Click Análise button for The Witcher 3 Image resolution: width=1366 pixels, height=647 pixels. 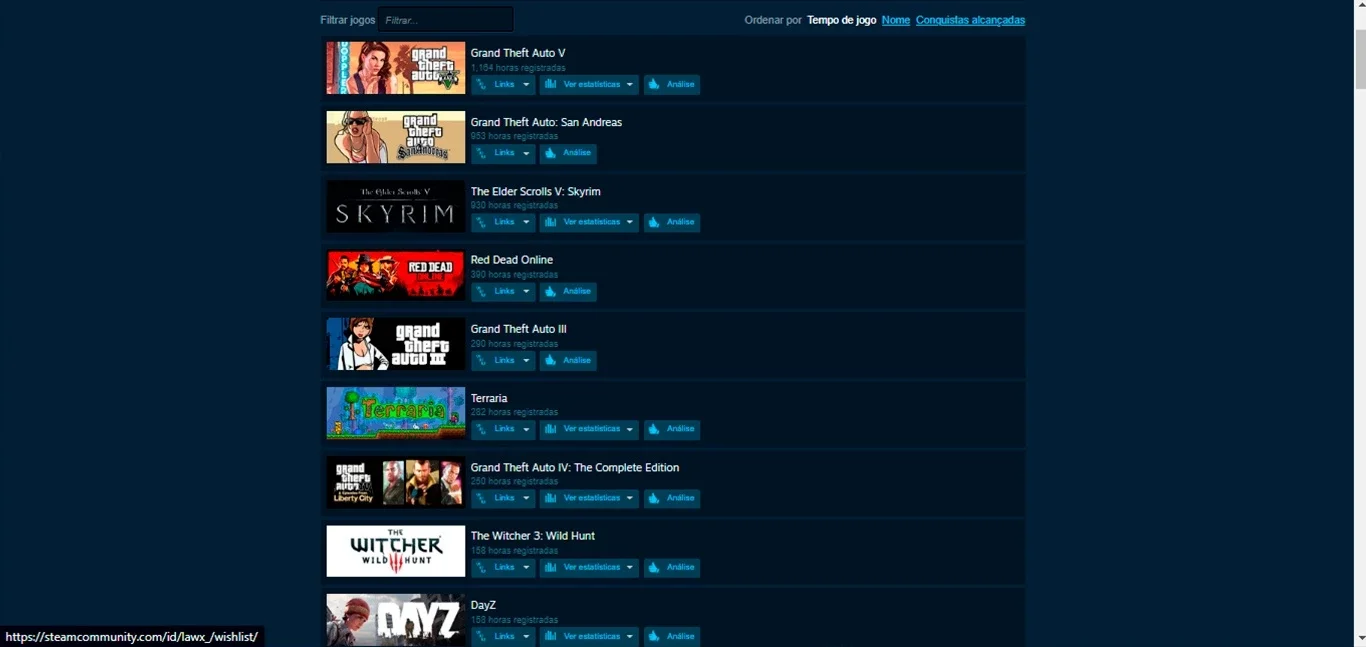point(672,568)
